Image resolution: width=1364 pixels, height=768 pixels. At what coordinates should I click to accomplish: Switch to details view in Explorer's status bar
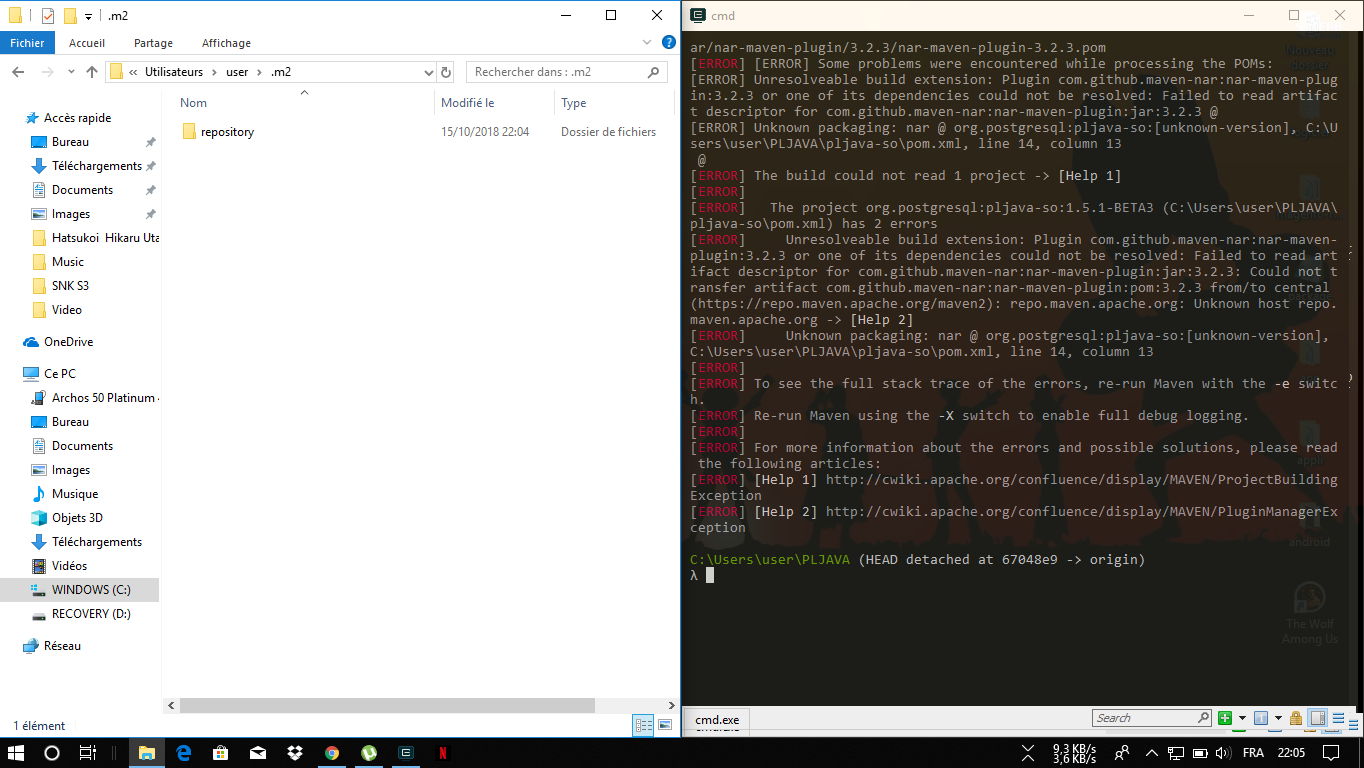[x=643, y=725]
